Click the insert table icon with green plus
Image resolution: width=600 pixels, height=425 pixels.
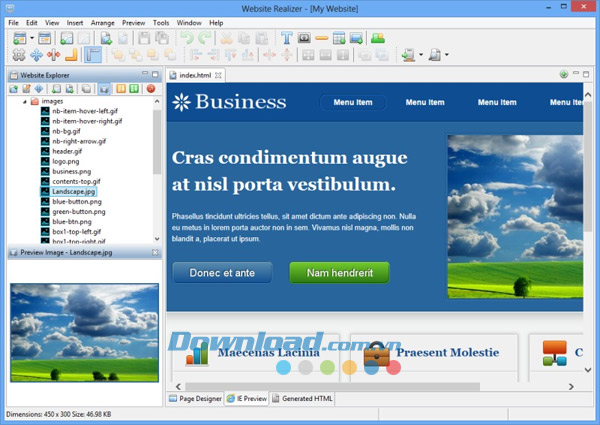339,38
